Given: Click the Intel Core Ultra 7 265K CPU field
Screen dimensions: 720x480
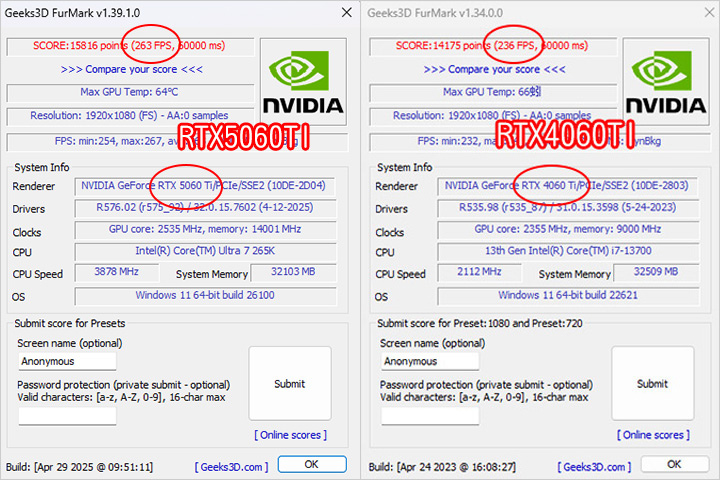Looking at the screenshot, I should (x=205, y=251).
